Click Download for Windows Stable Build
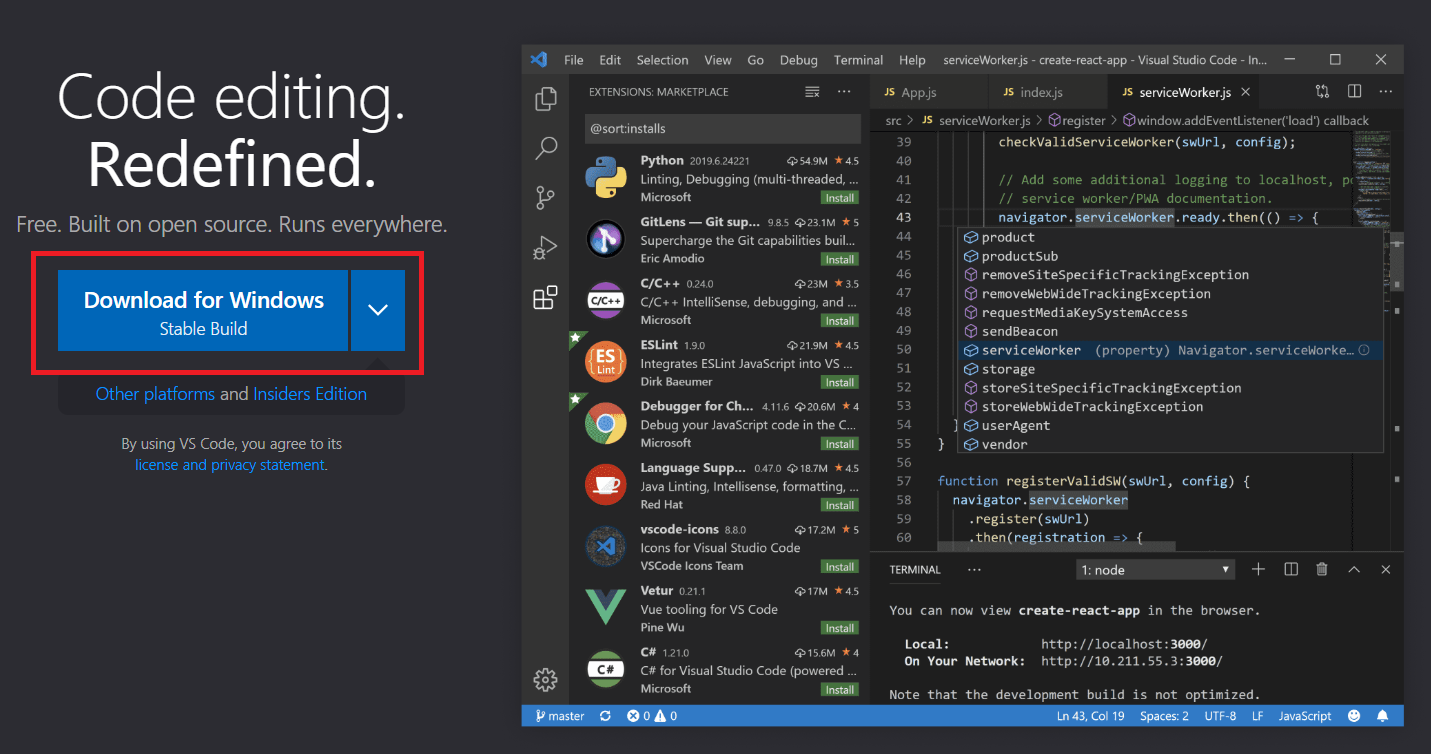Viewport: 1431px width, 754px height. coord(203,310)
